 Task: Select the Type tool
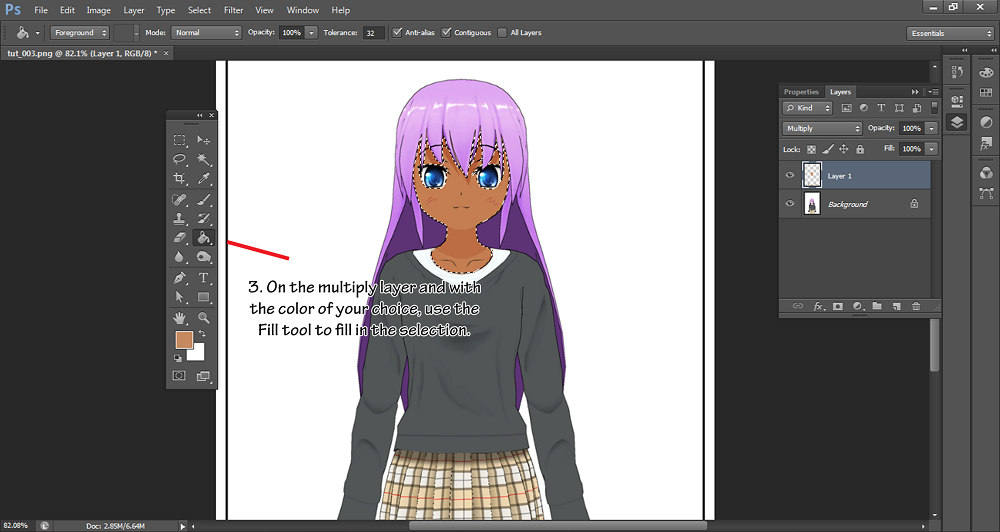(203, 277)
